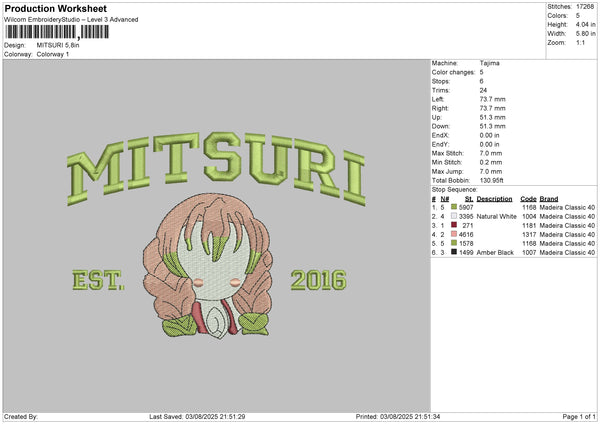The width and height of the screenshot is (600, 424).
Task: Pick the green swatch in stop row 5
Action: [454, 243]
